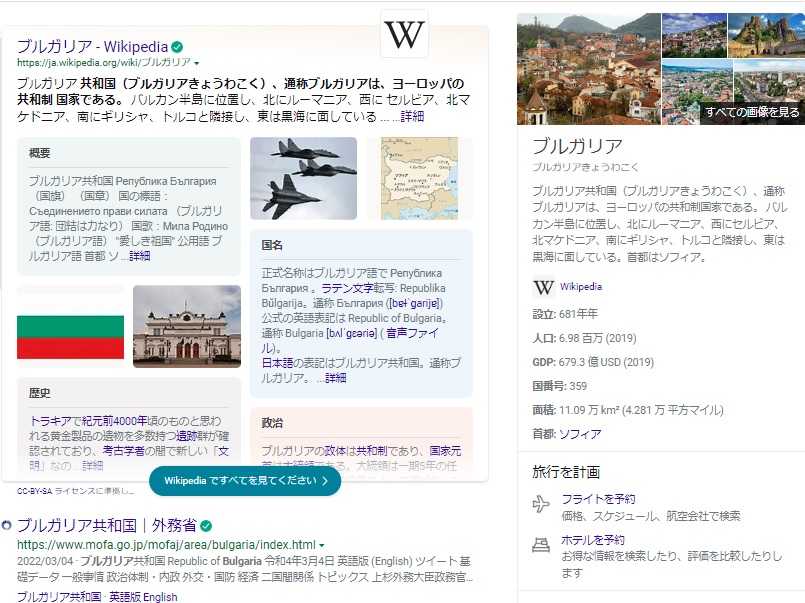
Task: Click the https://www.mofa.go.jp URL text
Action: pyautogui.click(x=166, y=544)
